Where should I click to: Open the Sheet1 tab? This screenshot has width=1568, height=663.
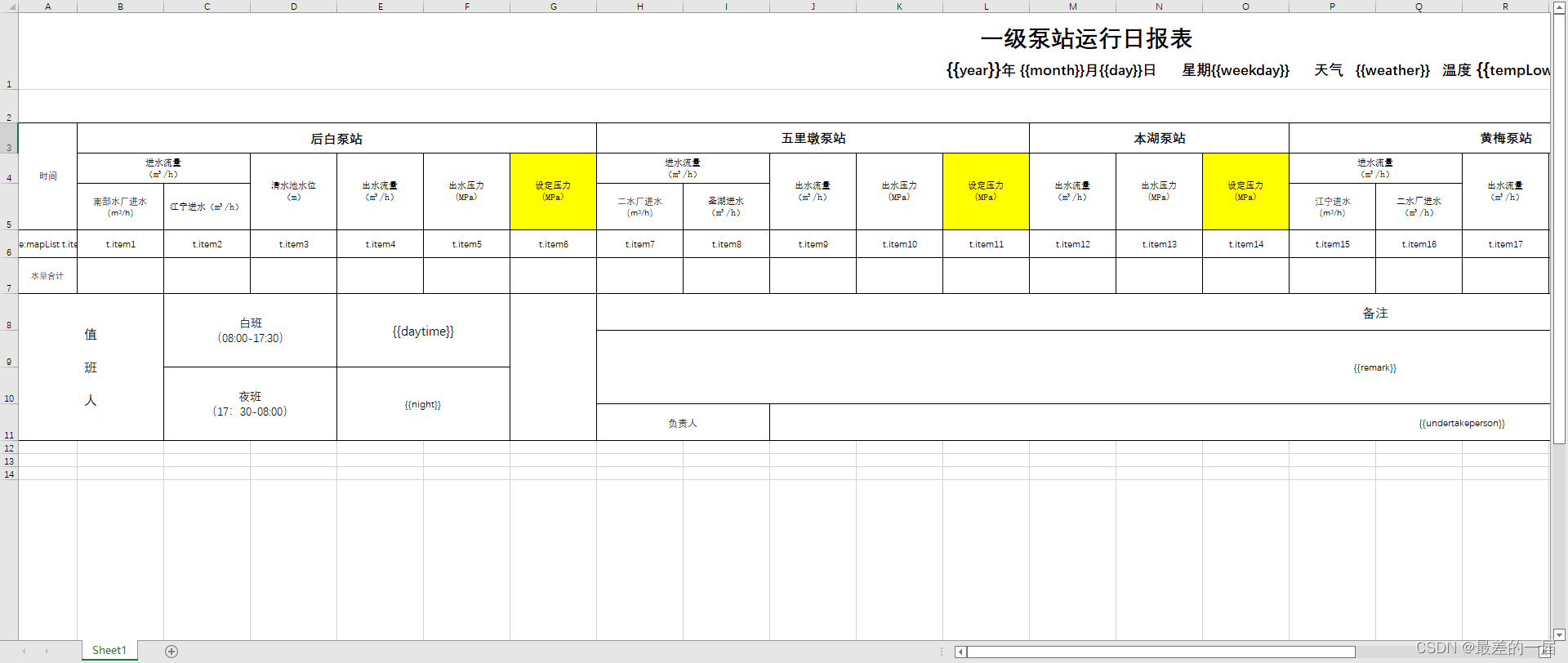(109, 651)
